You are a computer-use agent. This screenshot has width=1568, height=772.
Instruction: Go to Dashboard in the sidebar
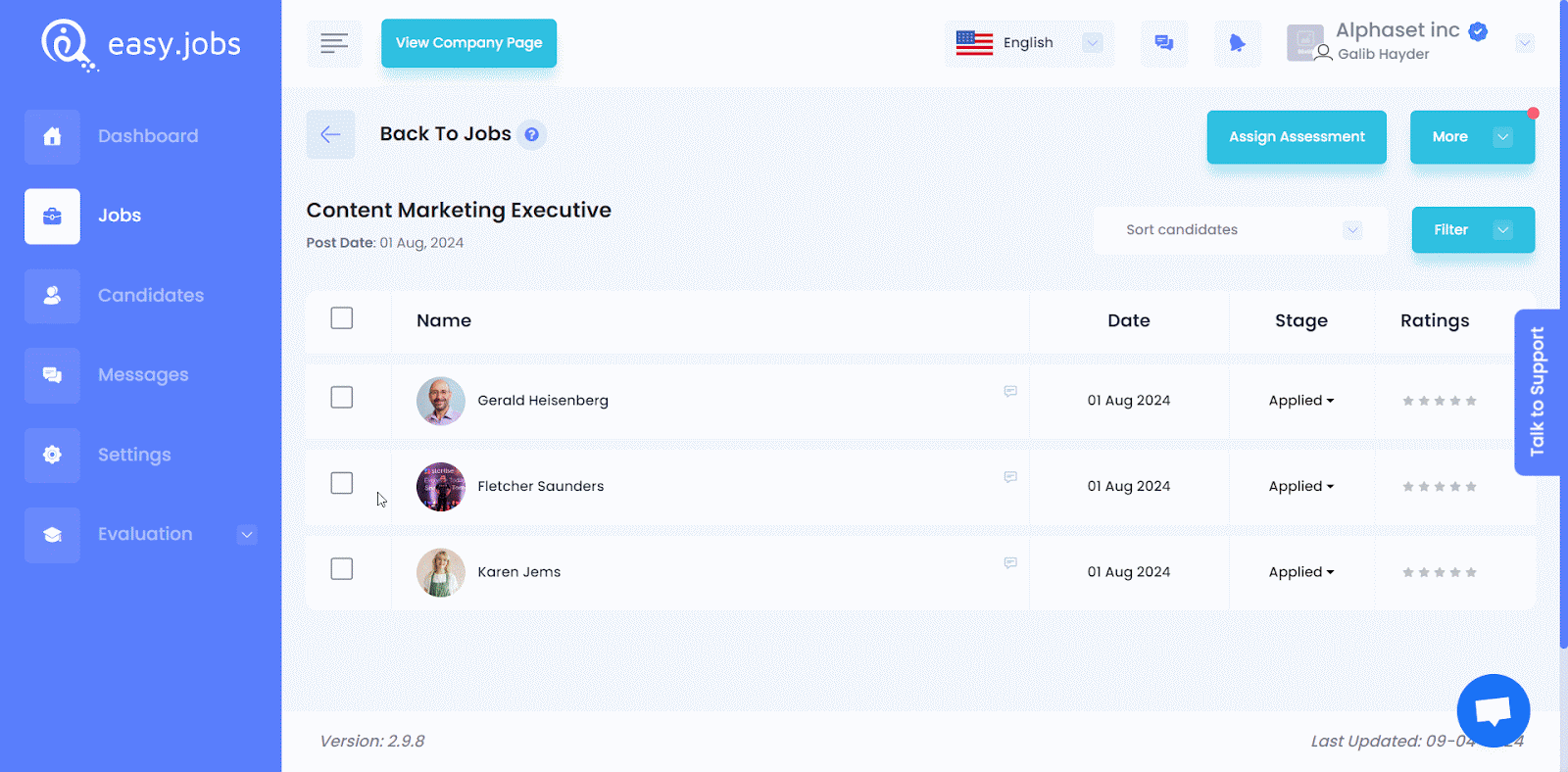(147, 136)
